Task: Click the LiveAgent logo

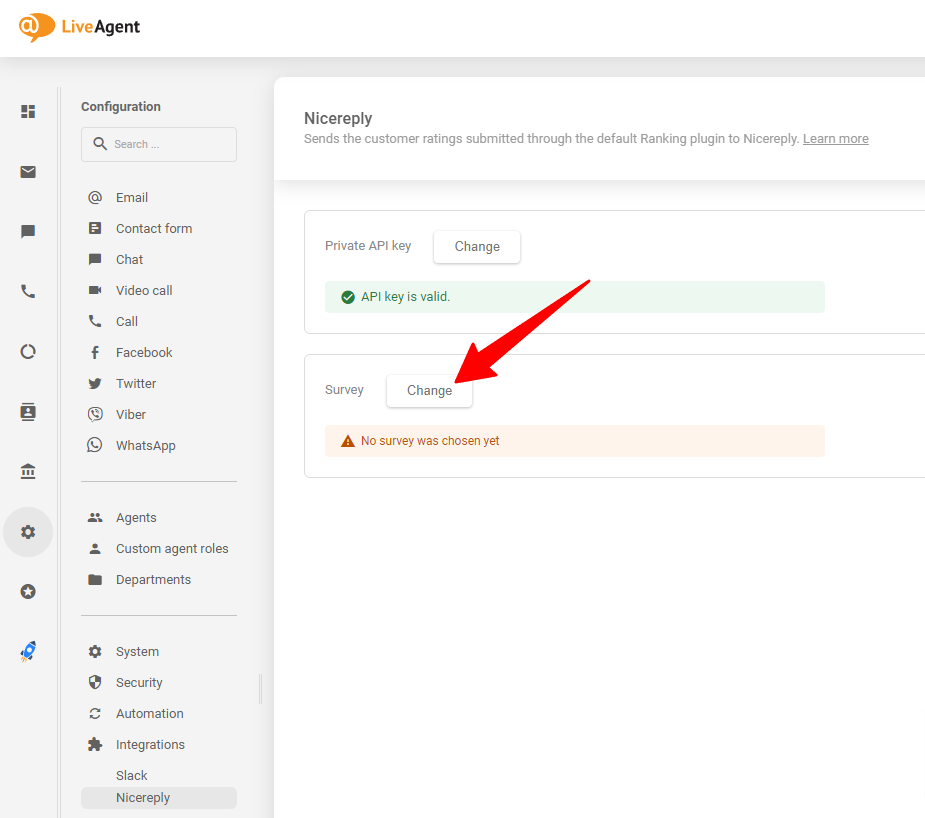Action: click(x=79, y=27)
